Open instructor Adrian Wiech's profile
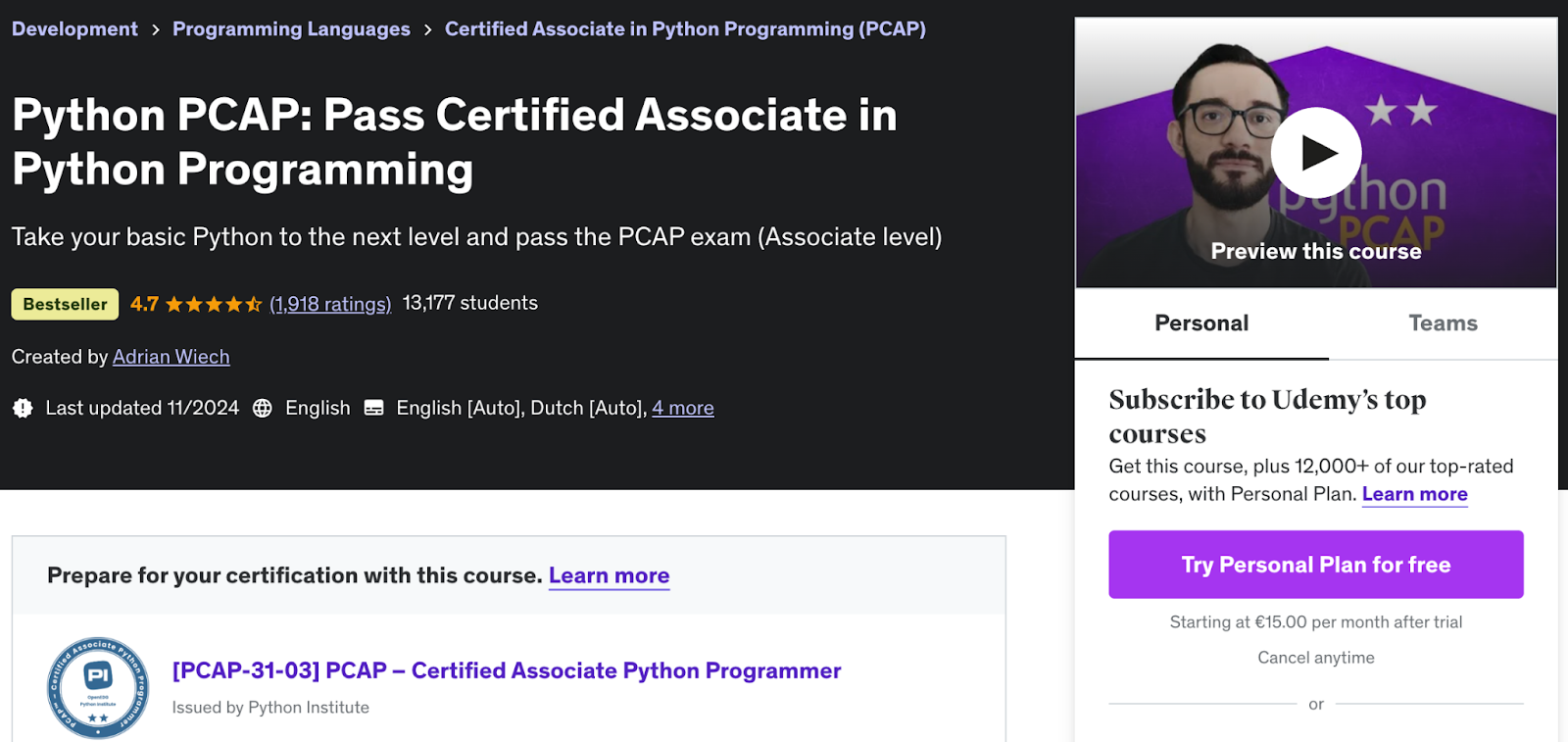 171,357
